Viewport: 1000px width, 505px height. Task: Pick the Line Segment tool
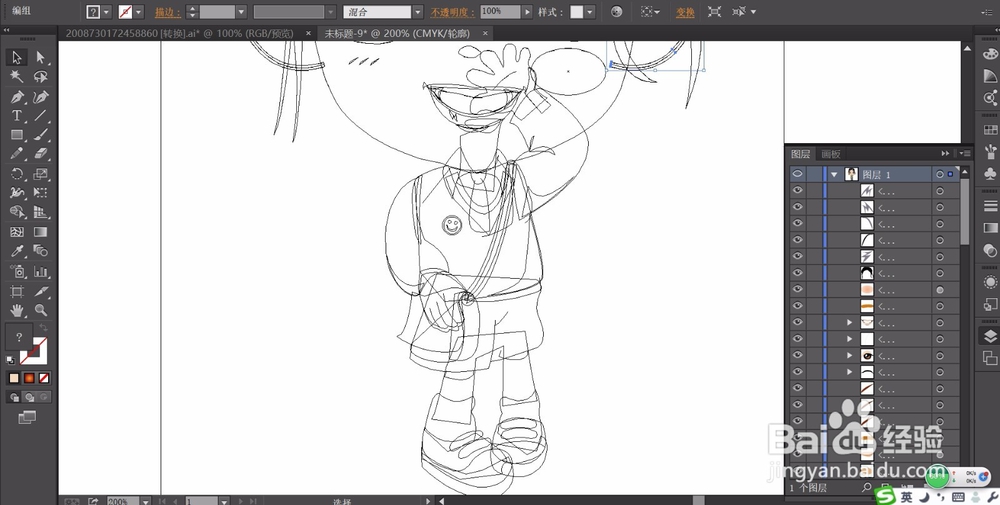tap(41, 116)
